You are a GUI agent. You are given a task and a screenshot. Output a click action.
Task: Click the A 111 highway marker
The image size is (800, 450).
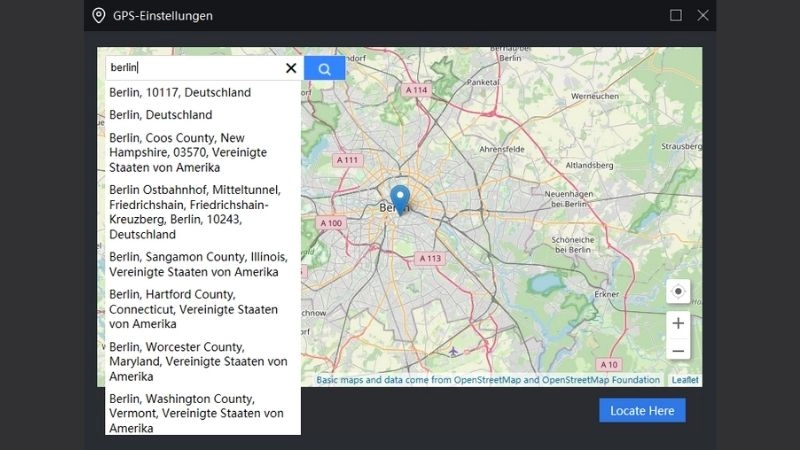point(347,160)
